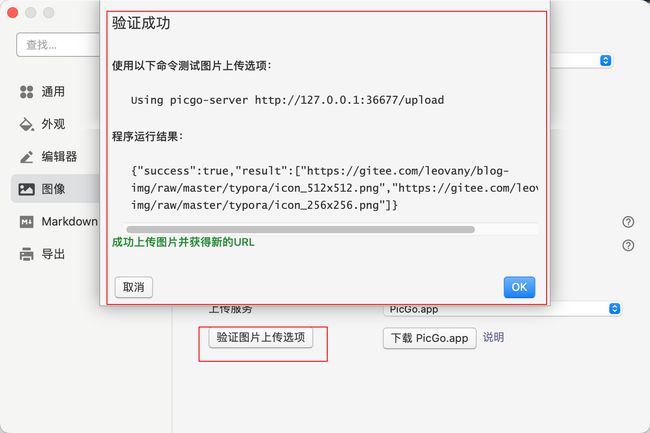Click the upper question mark help icon

click(x=628, y=222)
